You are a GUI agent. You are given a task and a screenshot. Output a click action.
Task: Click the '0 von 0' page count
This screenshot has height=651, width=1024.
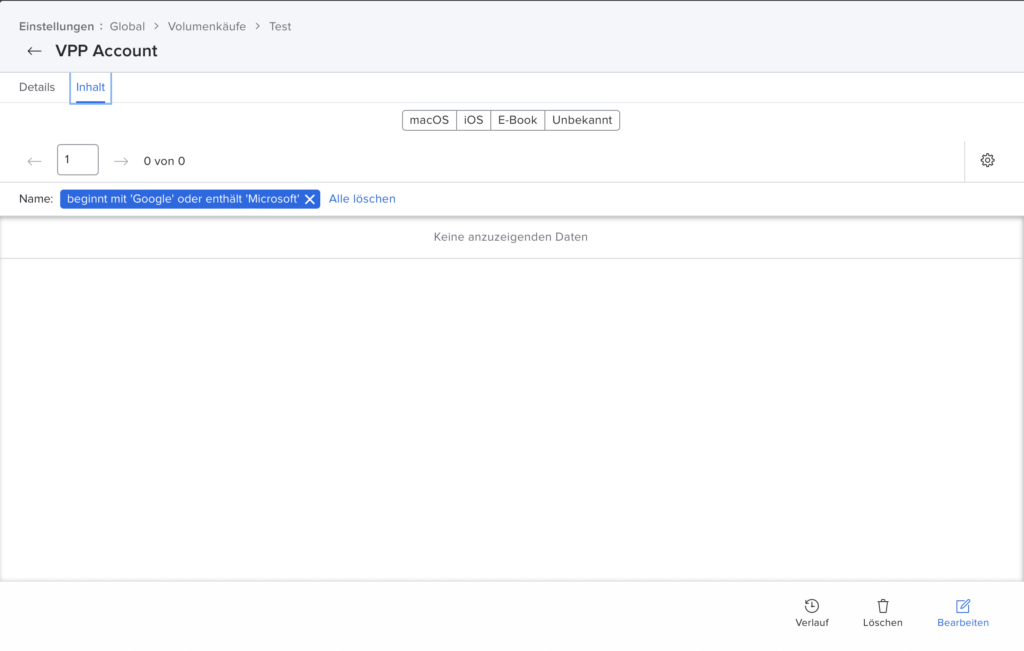click(165, 161)
